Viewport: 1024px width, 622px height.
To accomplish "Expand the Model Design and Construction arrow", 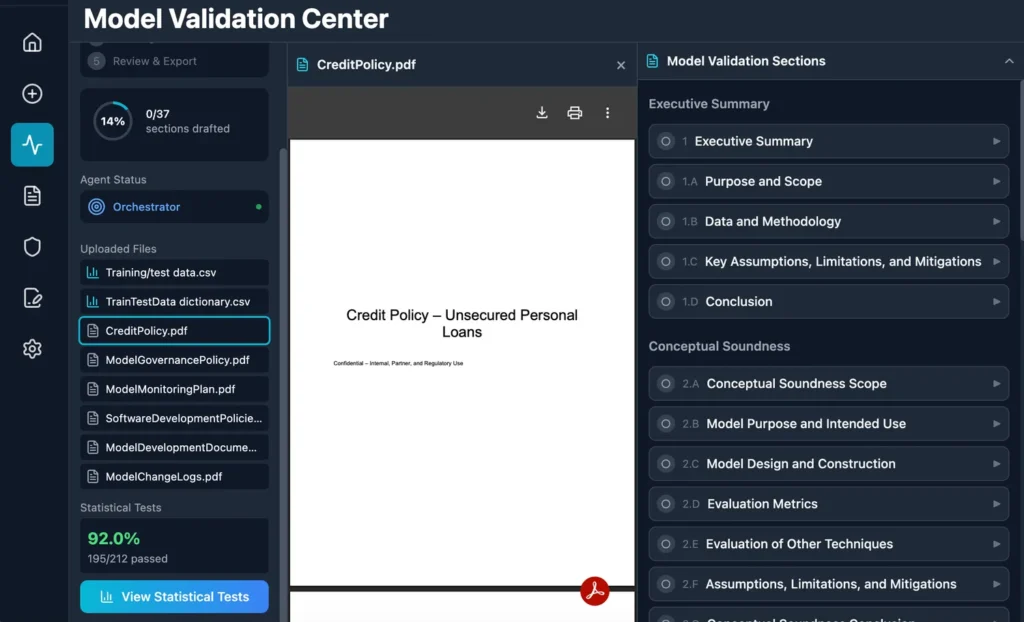I will 996,464.
